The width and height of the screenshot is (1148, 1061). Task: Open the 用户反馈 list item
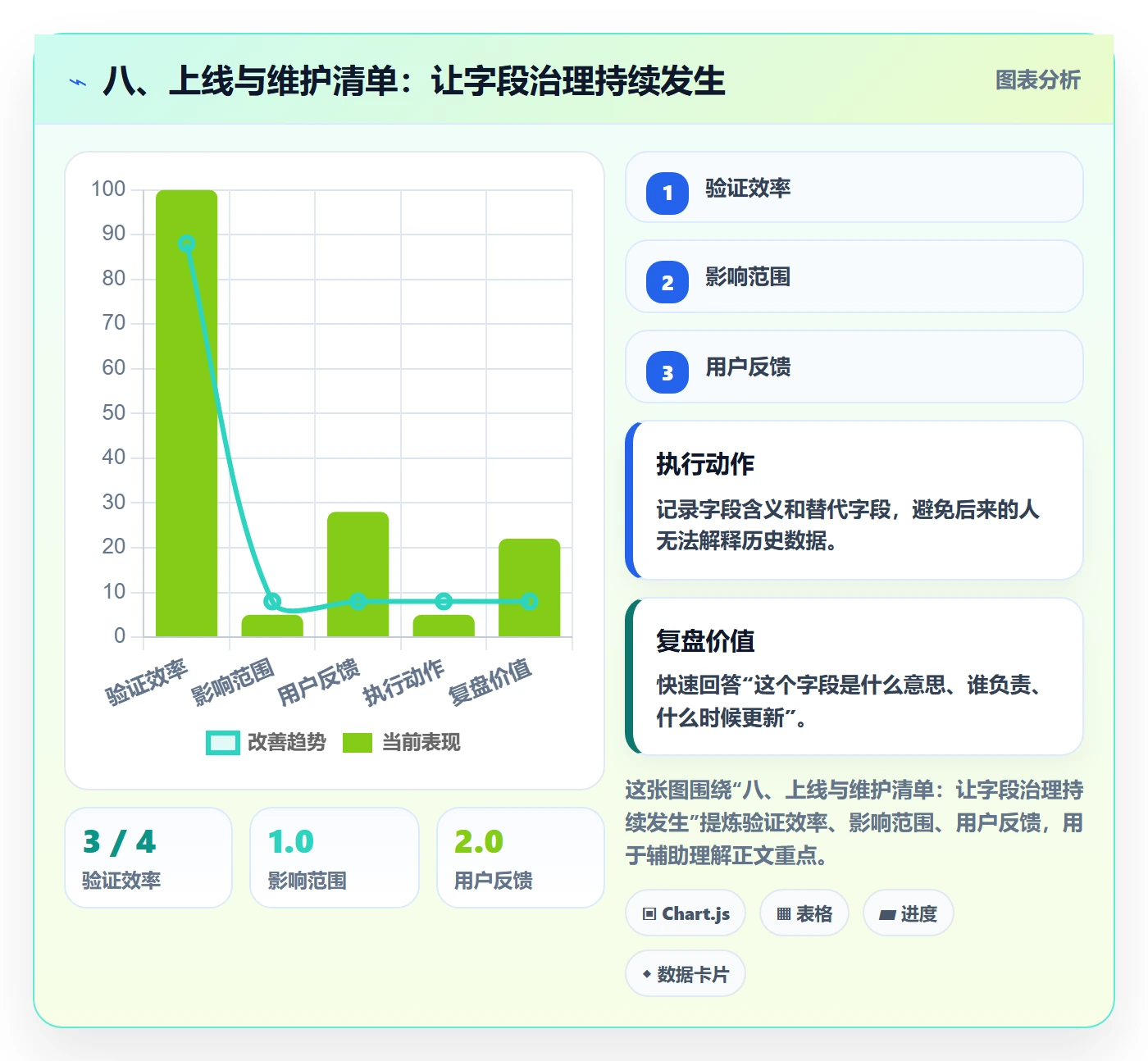[854, 367]
